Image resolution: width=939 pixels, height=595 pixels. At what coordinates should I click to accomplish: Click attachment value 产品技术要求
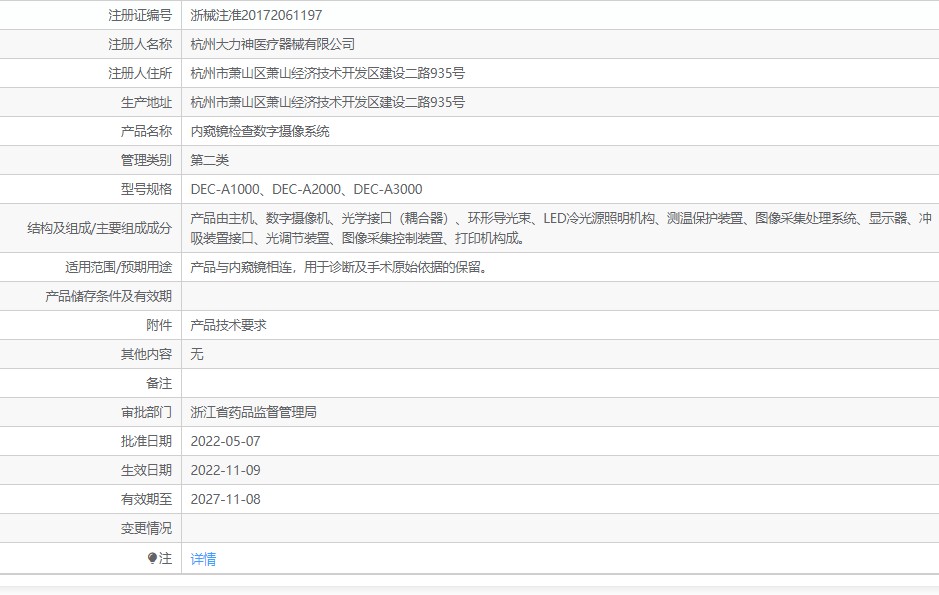228,325
